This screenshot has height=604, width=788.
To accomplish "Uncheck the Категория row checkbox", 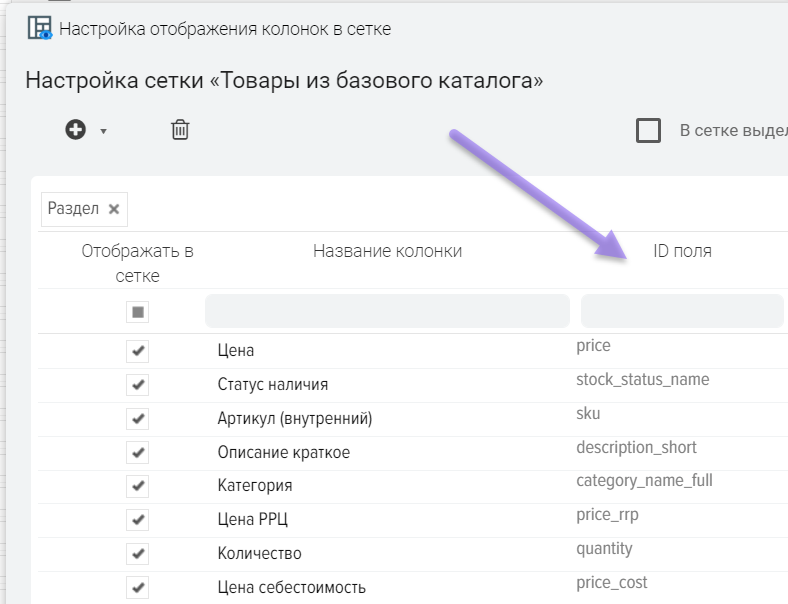I will [138, 486].
